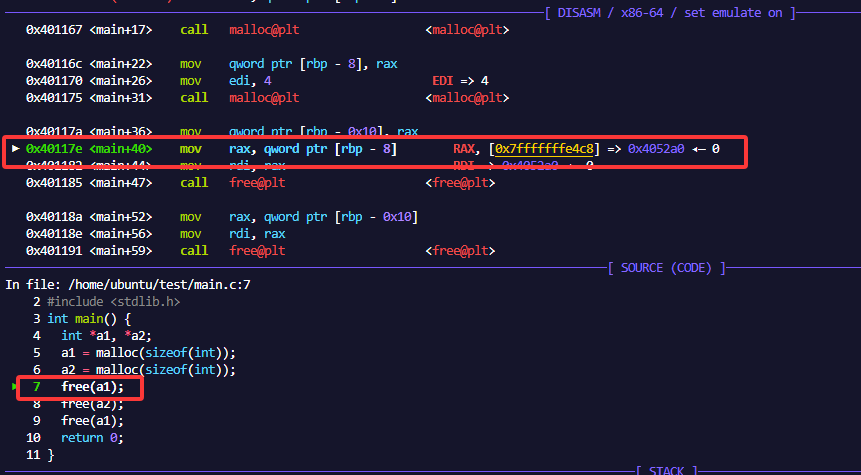Click the STACK section header
The image size is (861, 475).
tap(666, 469)
